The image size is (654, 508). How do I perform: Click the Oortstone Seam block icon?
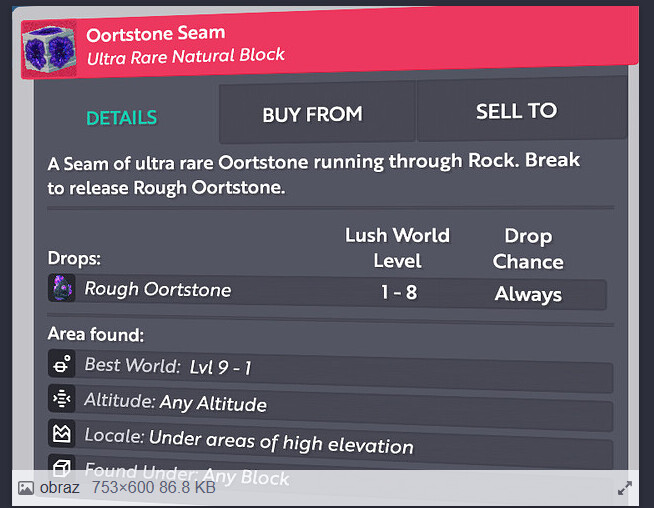(x=49, y=49)
